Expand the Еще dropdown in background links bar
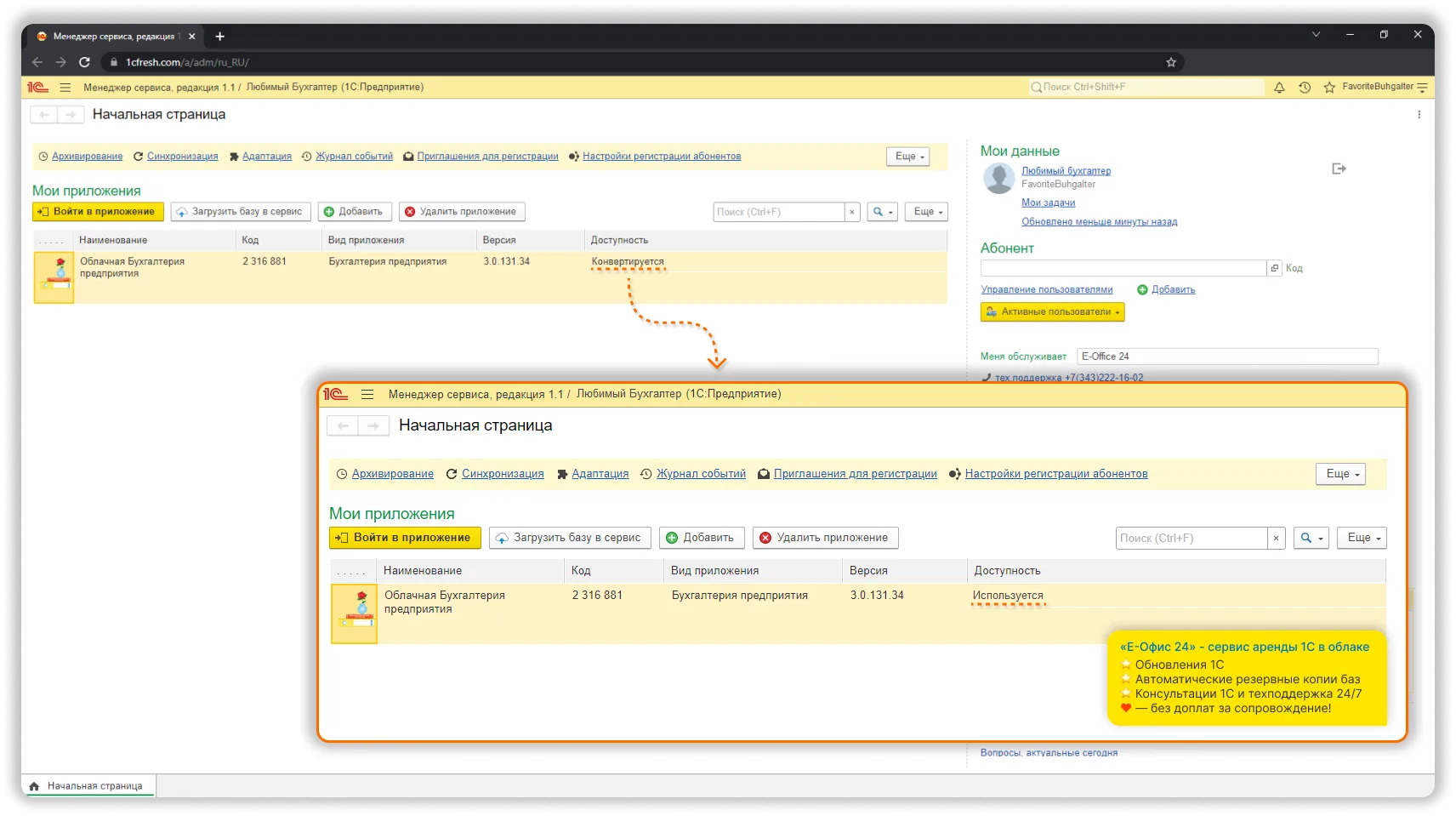This screenshot has width=1456, height=816. click(x=908, y=157)
